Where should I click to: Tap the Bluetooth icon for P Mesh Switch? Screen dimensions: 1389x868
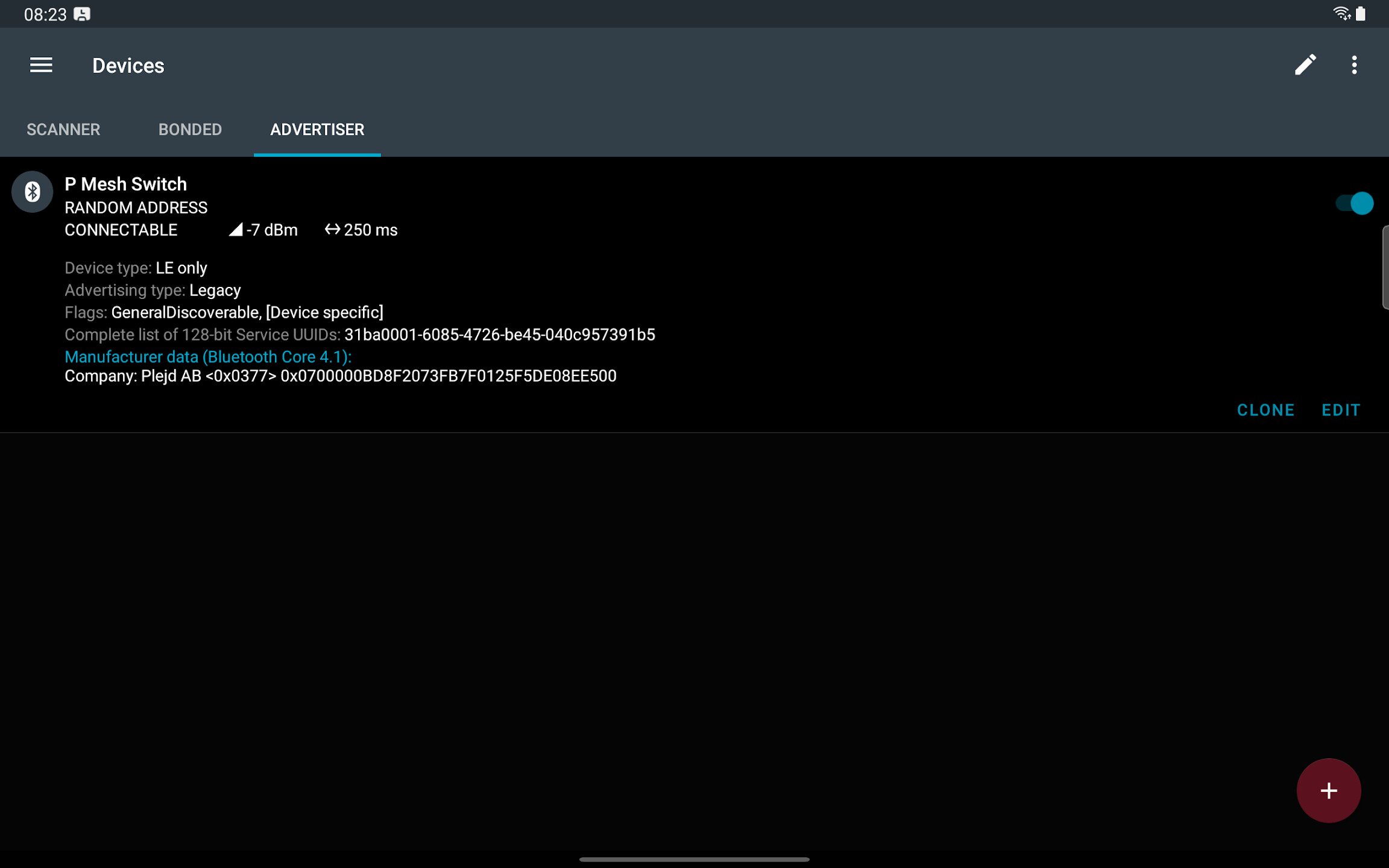tap(33, 192)
